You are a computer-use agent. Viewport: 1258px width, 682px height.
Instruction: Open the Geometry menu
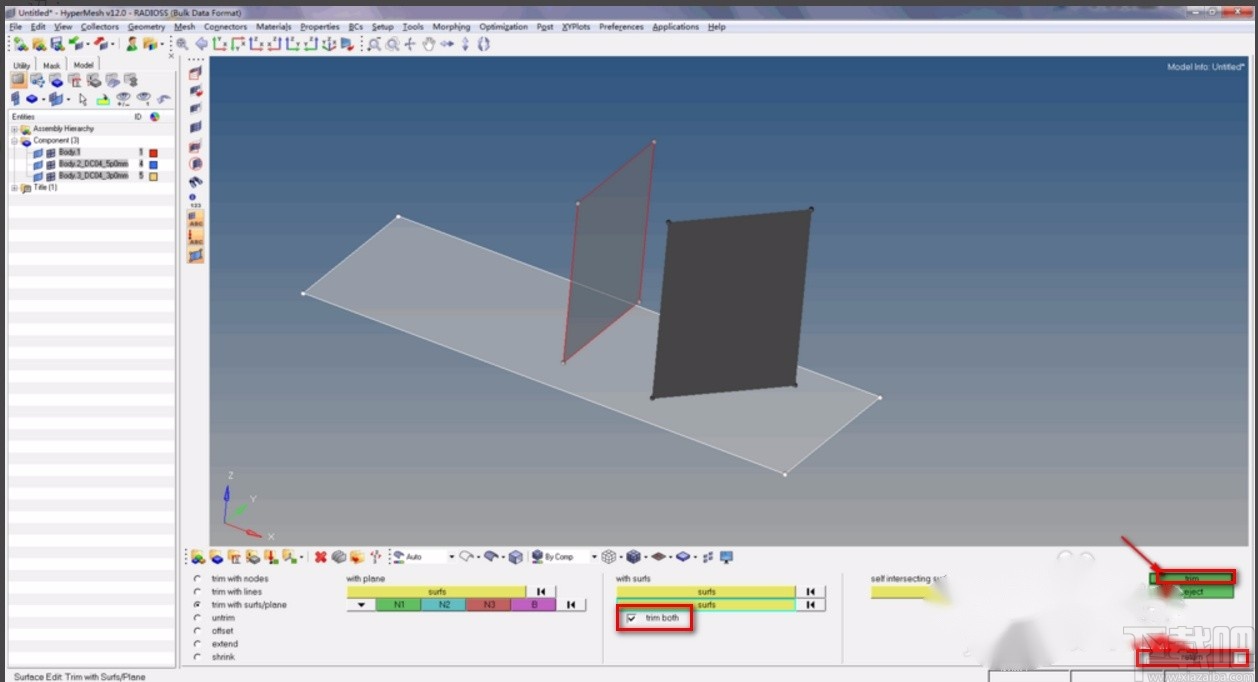146,27
